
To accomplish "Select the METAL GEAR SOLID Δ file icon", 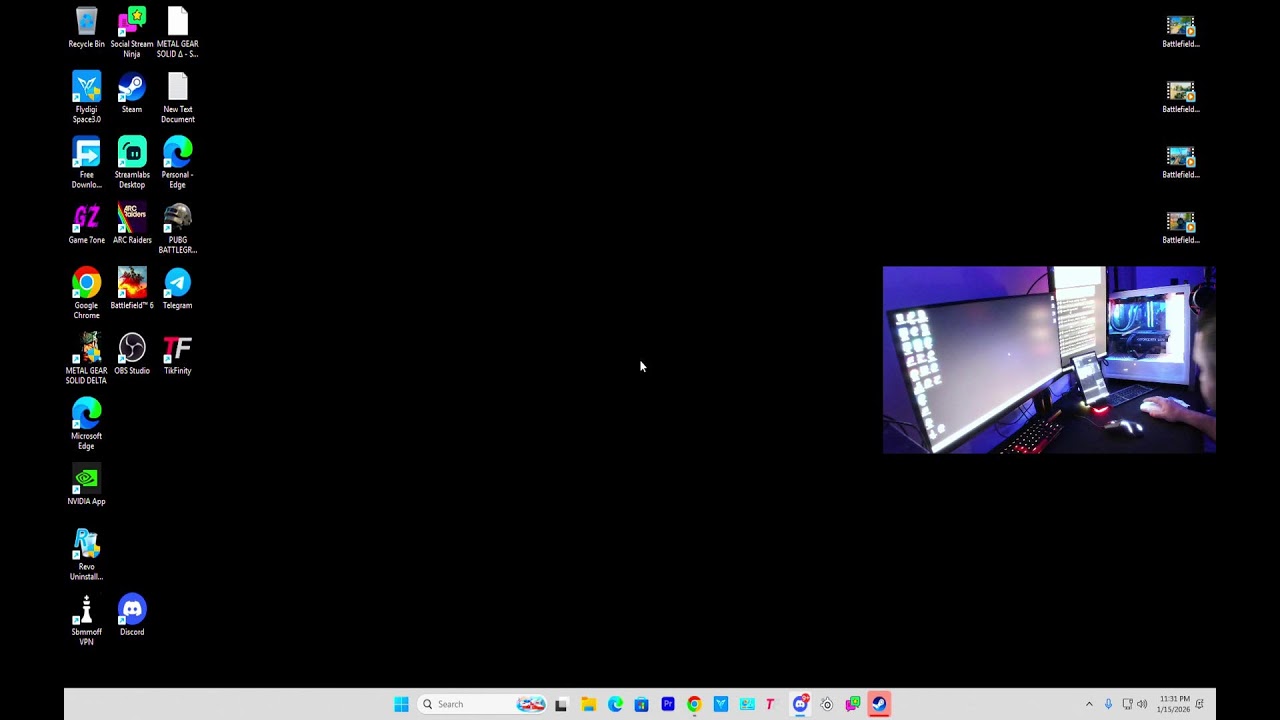I will [177, 32].
